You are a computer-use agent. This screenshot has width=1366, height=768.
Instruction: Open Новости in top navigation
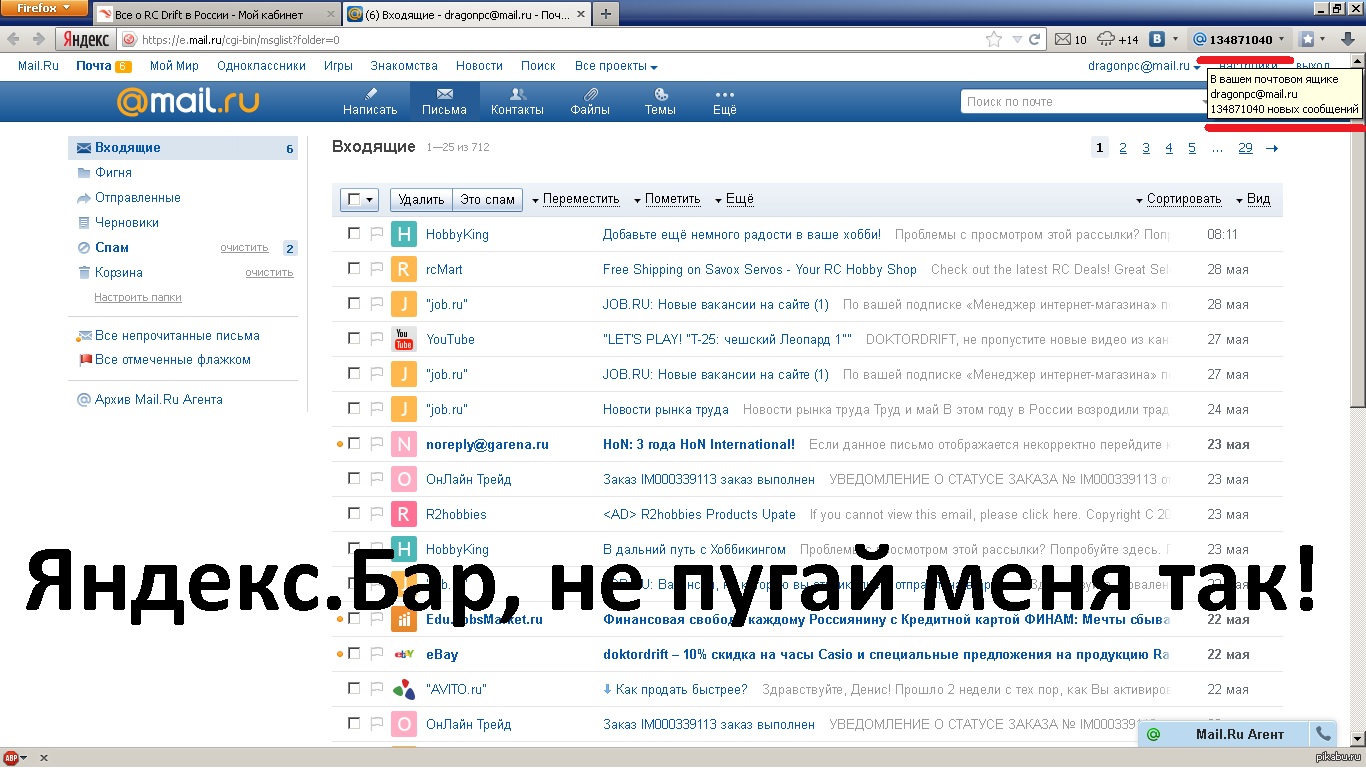tap(479, 66)
